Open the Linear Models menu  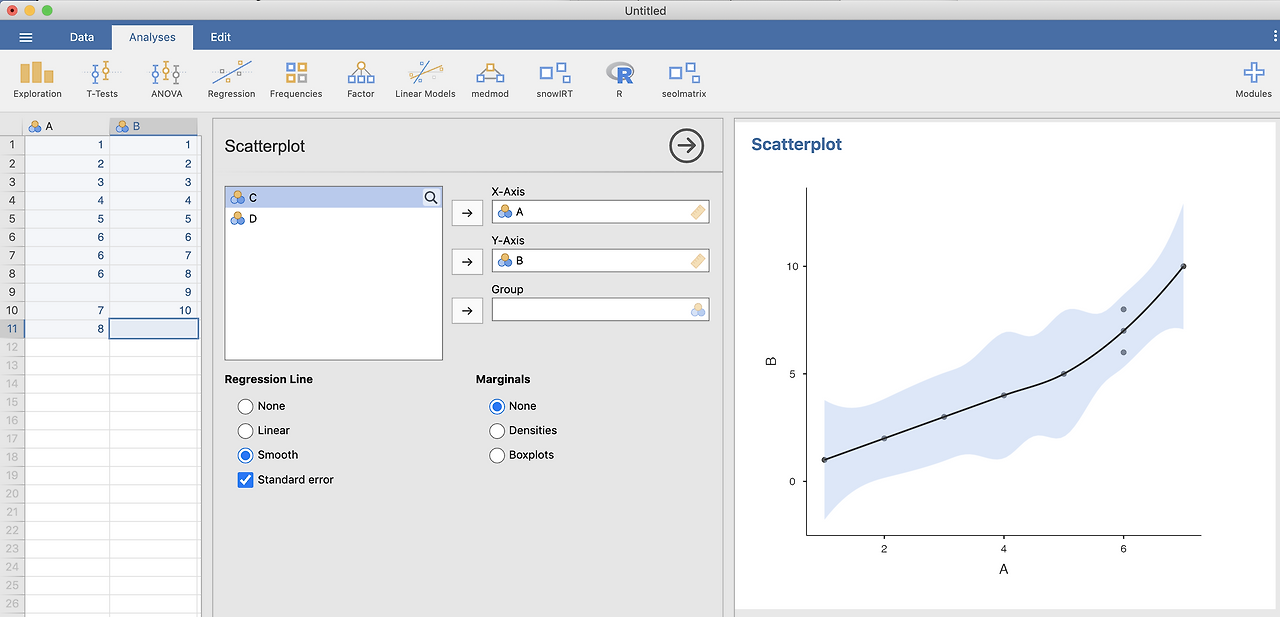click(x=425, y=79)
